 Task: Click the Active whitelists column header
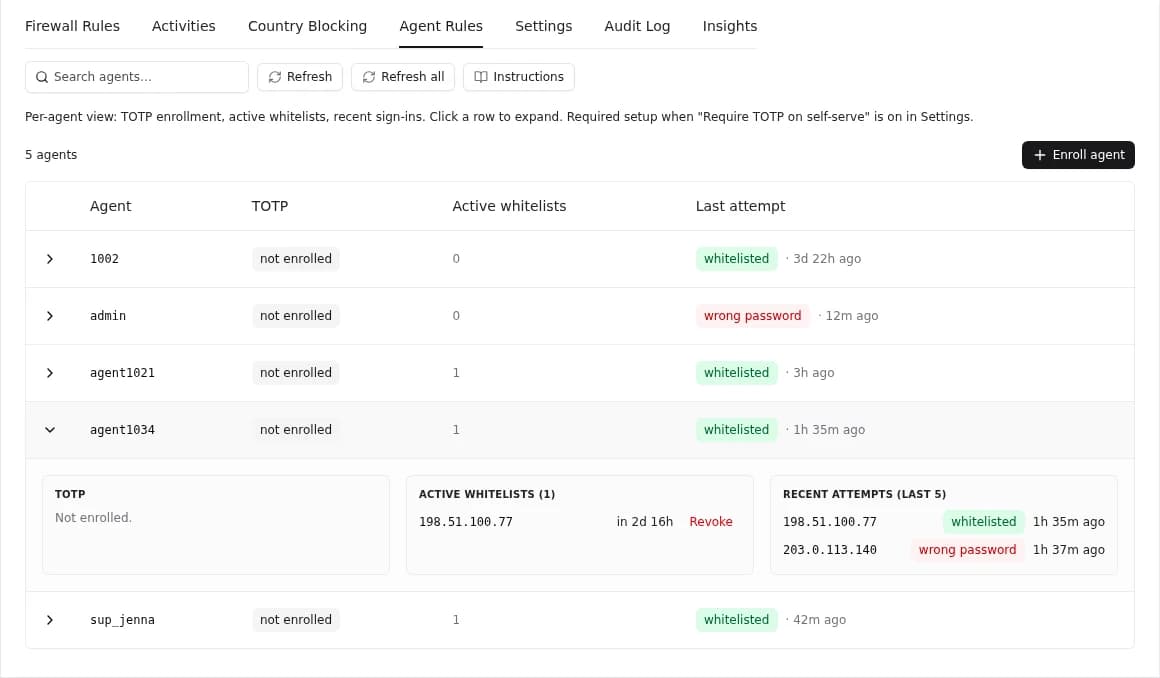[509, 207]
